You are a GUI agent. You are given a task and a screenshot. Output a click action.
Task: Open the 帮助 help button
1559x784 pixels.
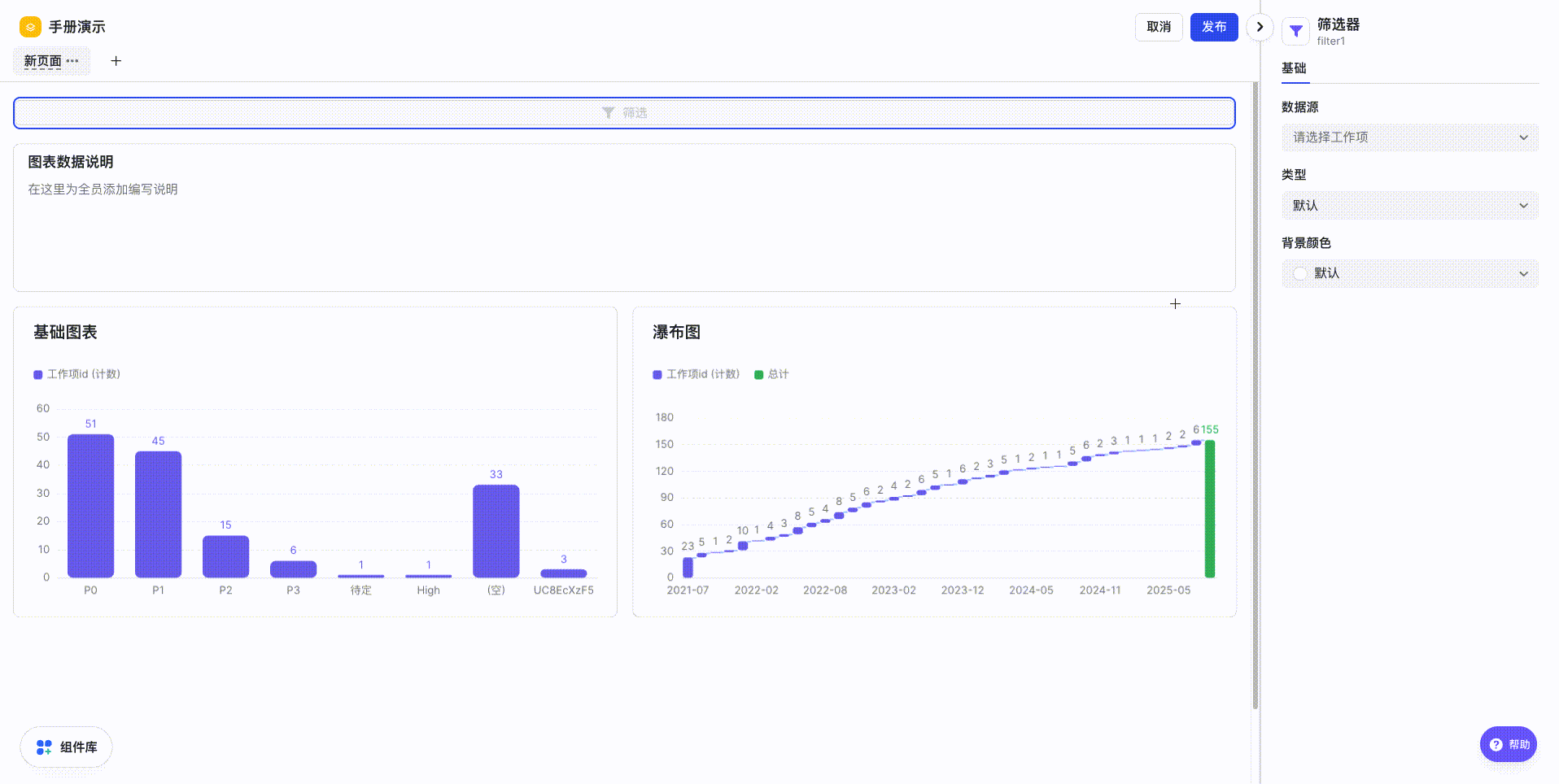(x=1509, y=744)
